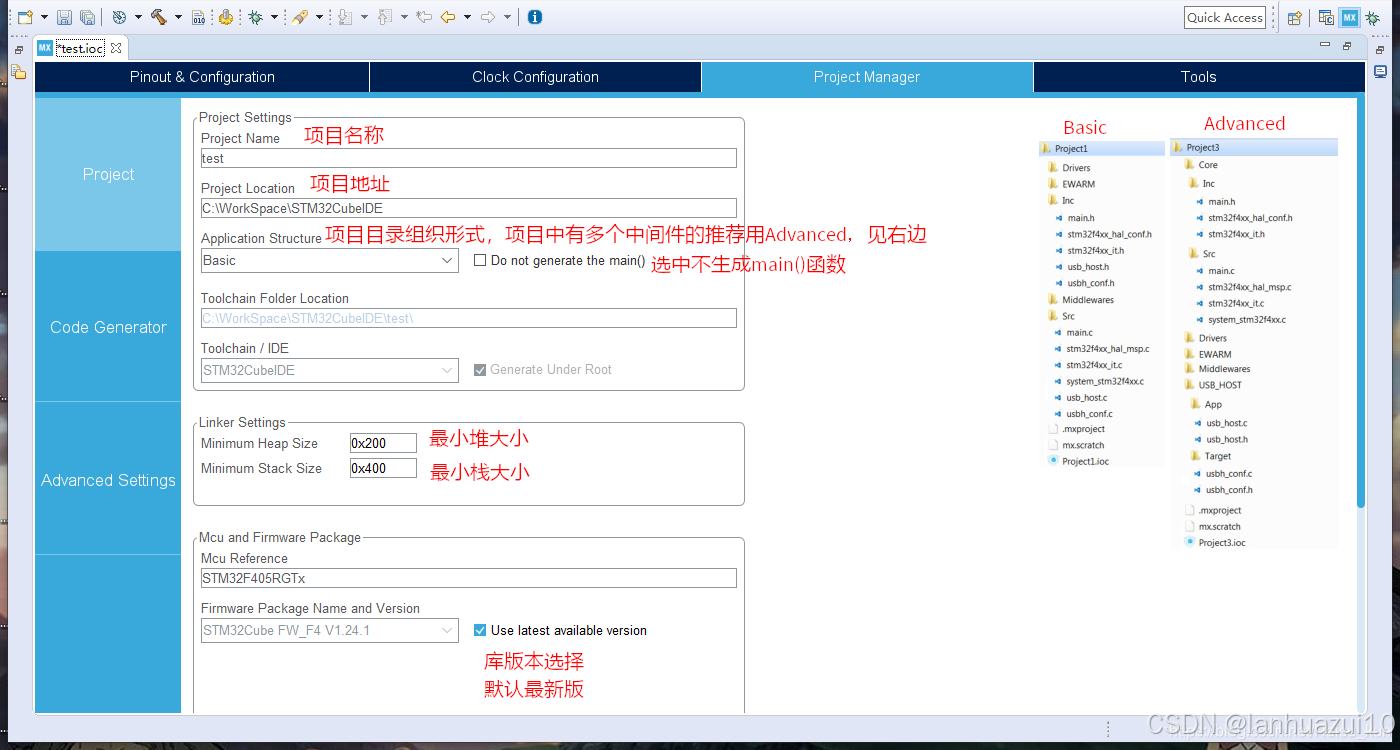The image size is (1400, 750).
Task: Click the Linker Settings group label
Action: [x=242, y=422]
